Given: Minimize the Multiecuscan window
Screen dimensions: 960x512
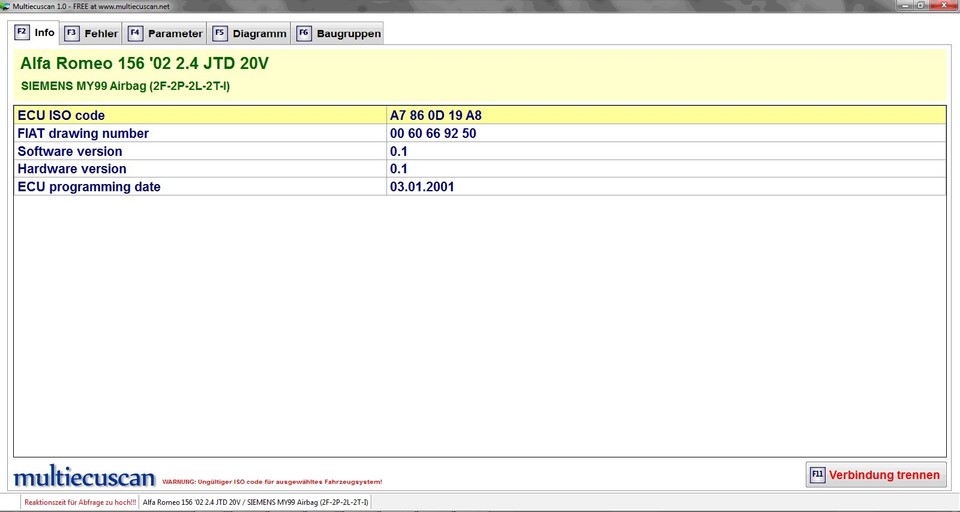Looking at the screenshot, I should [x=906, y=6].
